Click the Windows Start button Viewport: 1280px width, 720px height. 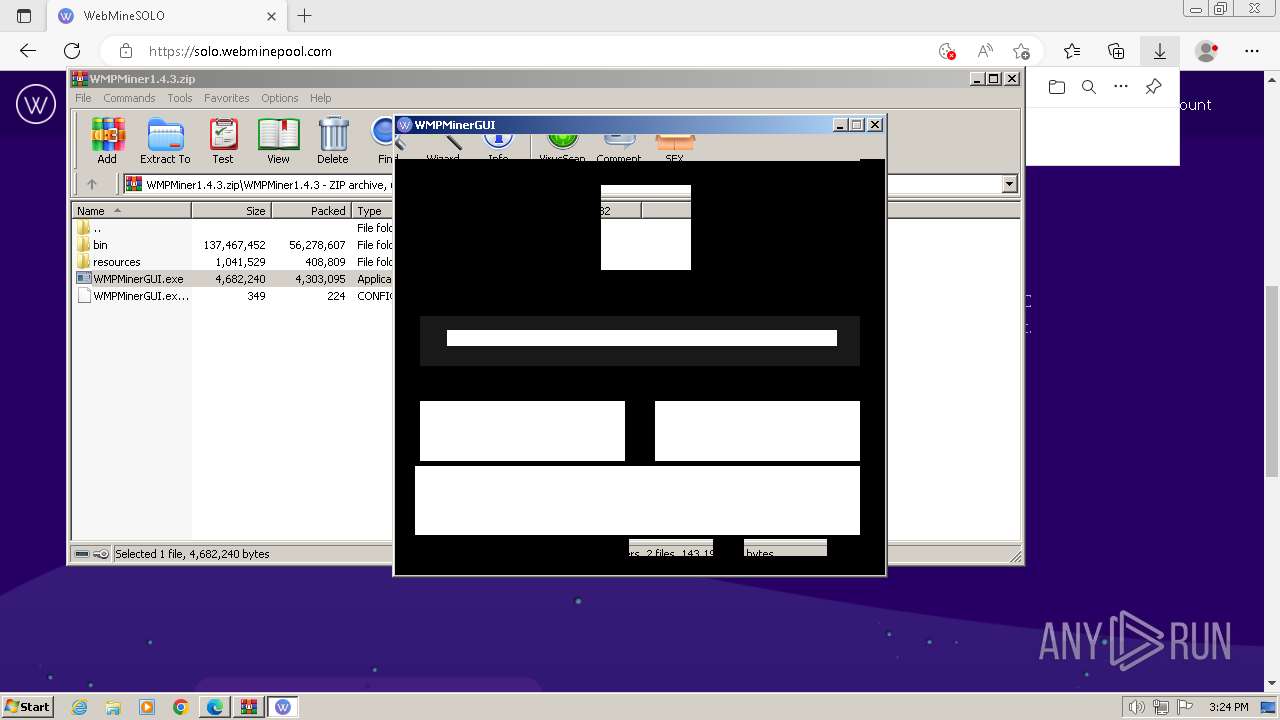[27, 706]
